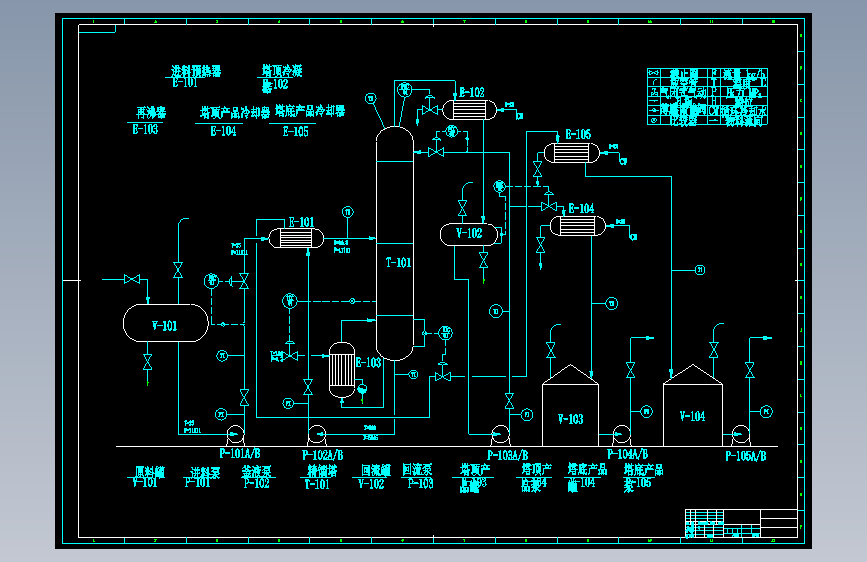Click the T-101 distillation column
867x562 pixels.
click(x=394, y=243)
